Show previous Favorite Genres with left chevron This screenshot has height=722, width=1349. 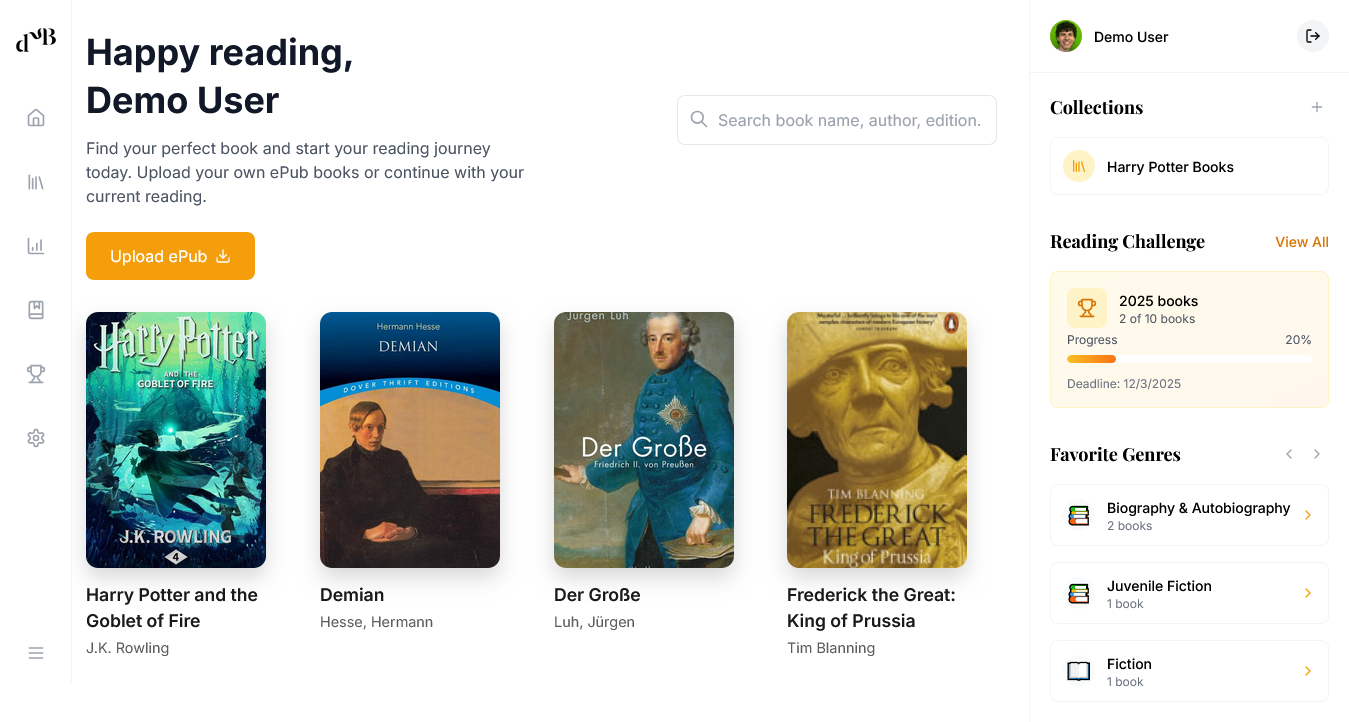click(x=1289, y=454)
